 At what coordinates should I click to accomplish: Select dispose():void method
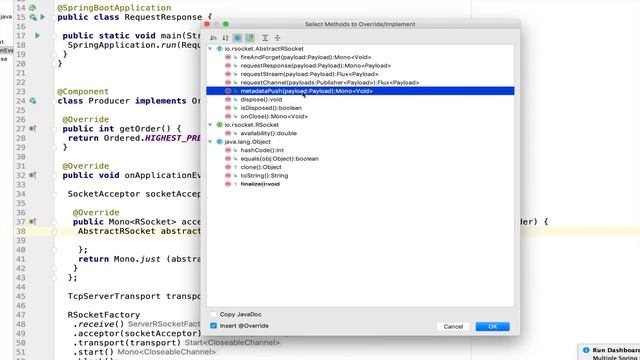(261, 100)
